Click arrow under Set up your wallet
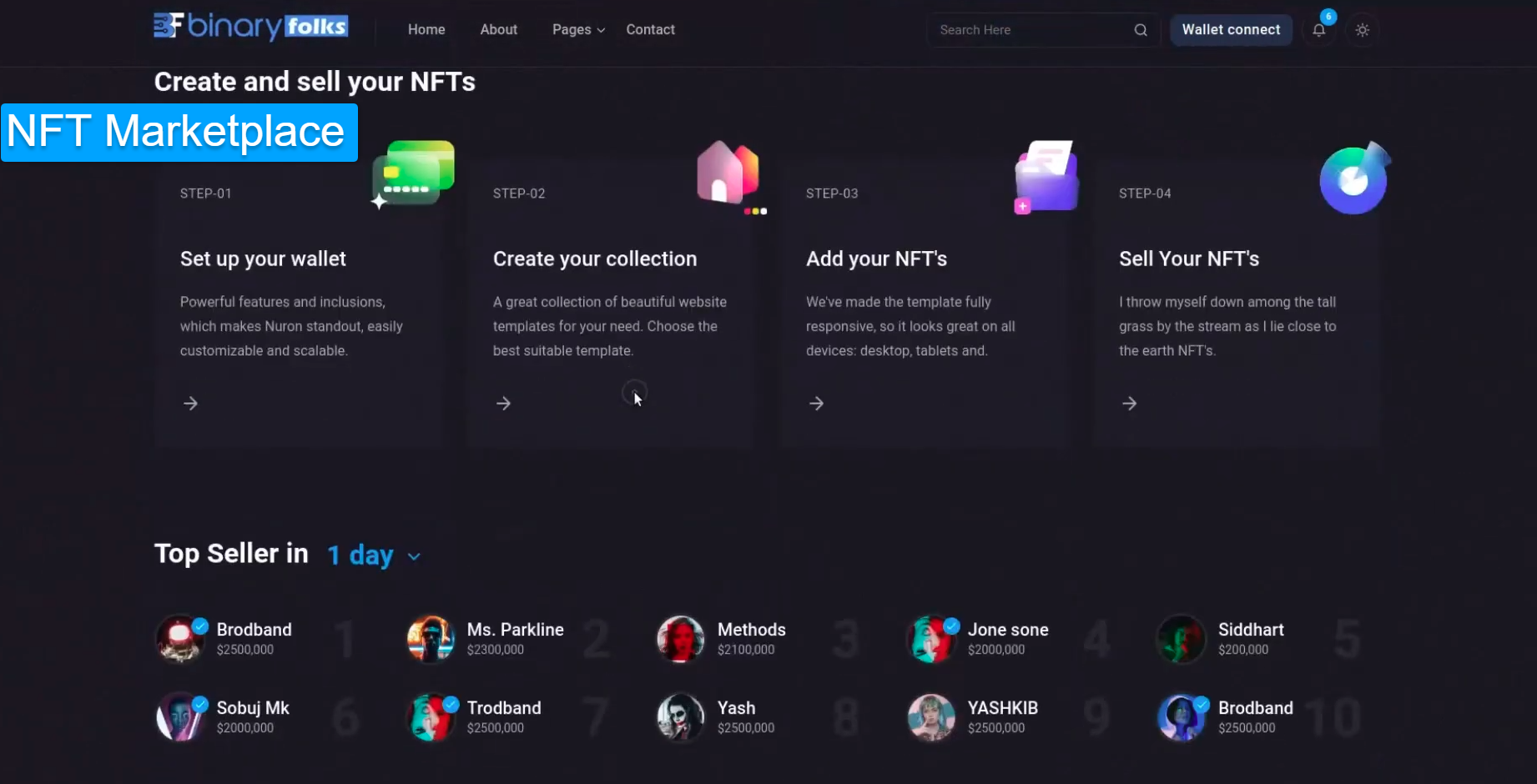Screen dimensions: 1537x784 (x=190, y=404)
